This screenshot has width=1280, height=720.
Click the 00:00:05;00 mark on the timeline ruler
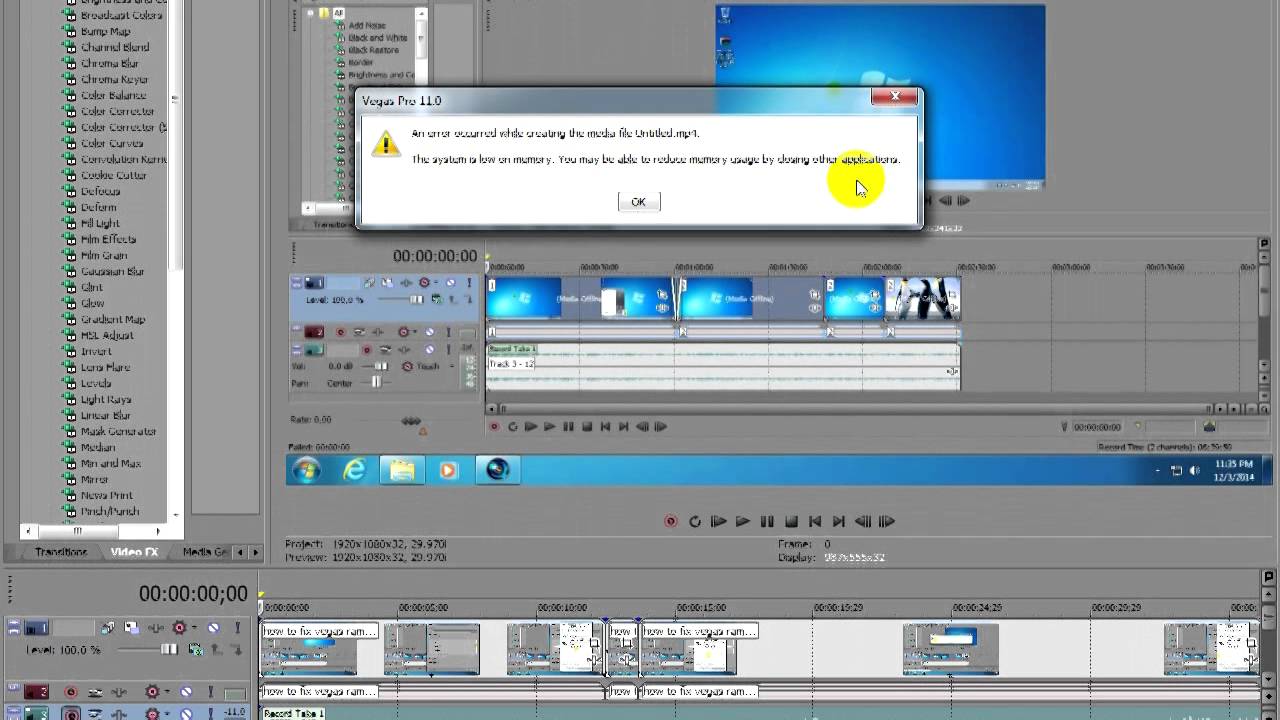click(x=422, y=607)
